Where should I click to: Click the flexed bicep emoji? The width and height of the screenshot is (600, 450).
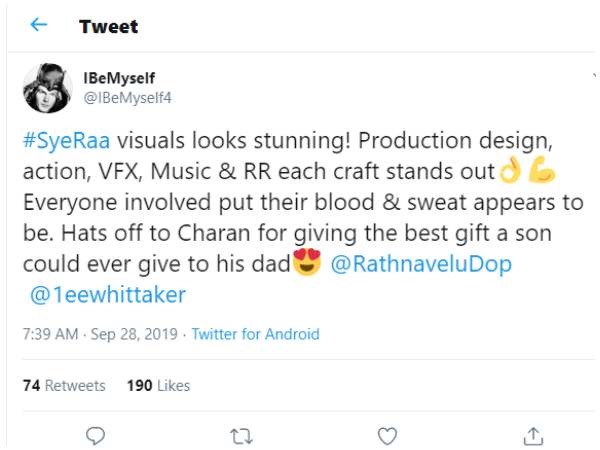tap(541, 169)
